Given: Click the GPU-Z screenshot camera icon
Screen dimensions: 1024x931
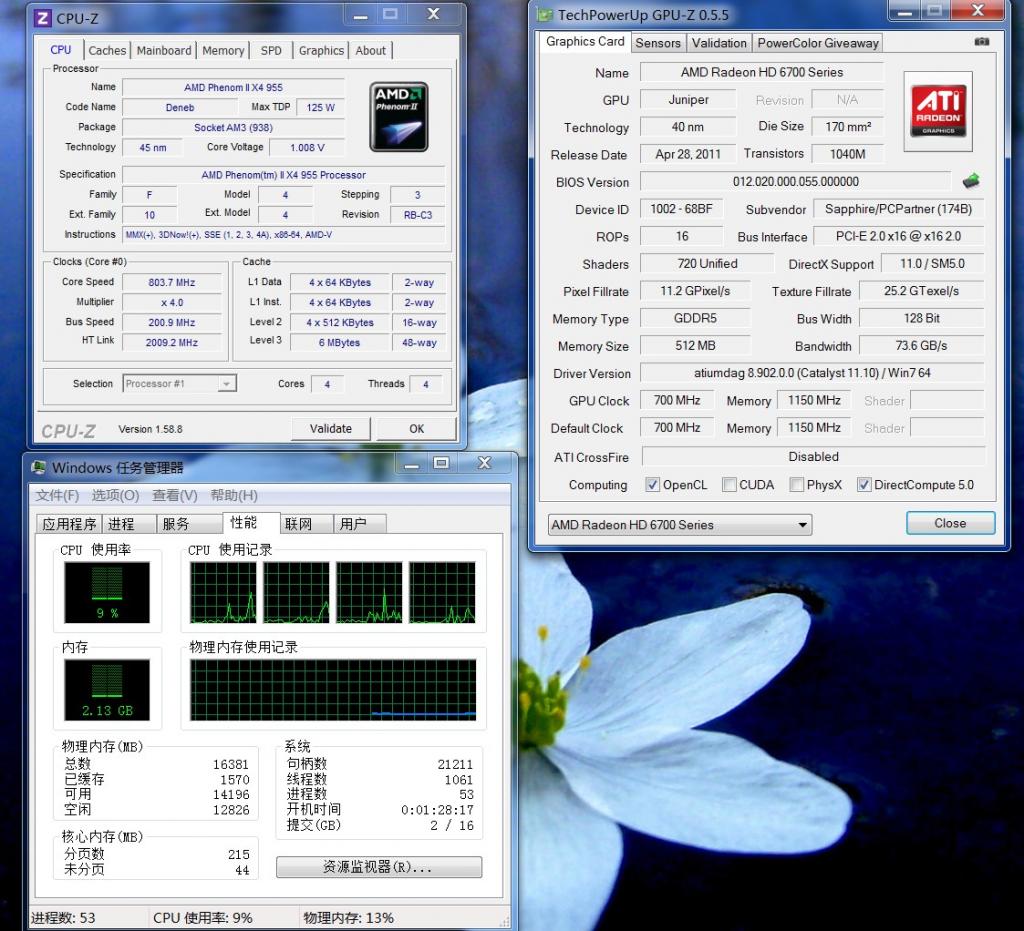Looking at the screenshot, I should [x=981, y=41].
